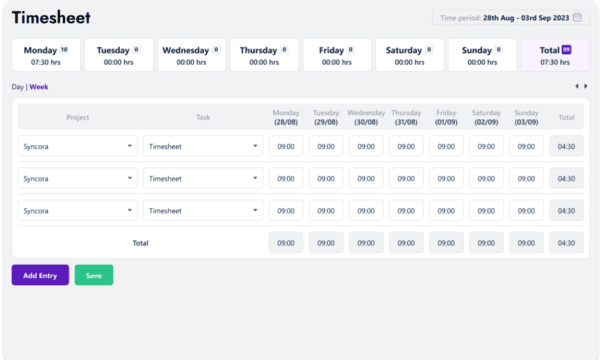The image size is (600, 360).
Task: Open the first row's Timesheet task dropdown
Action: 203,146
